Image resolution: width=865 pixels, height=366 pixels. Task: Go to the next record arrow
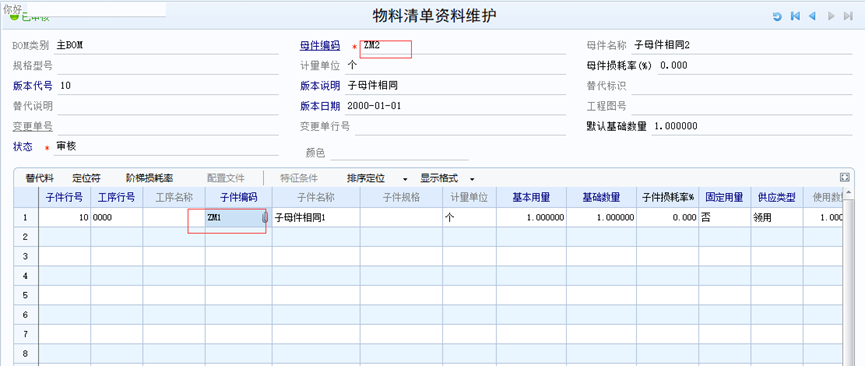[831, 17]
